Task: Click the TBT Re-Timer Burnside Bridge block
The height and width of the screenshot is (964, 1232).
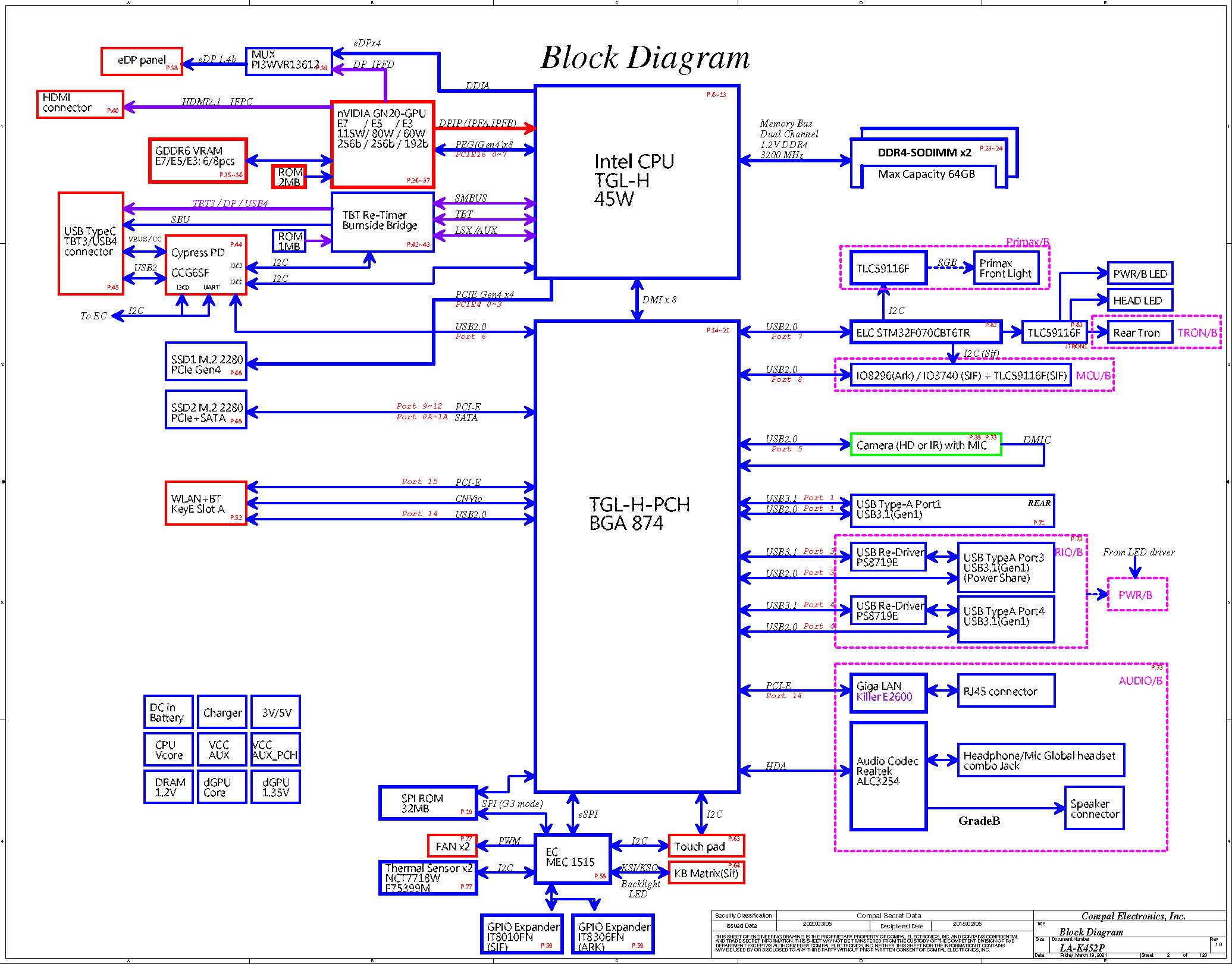Action: [382, 221]
